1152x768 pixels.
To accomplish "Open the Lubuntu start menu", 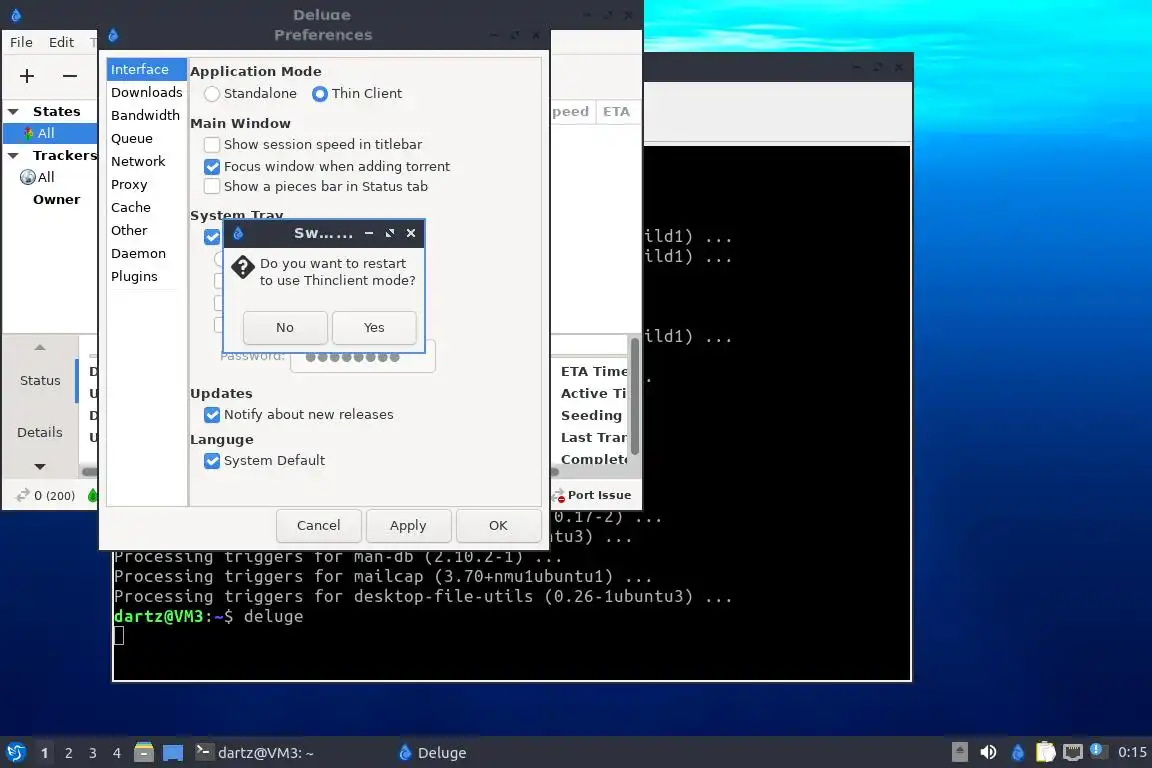I will (x=15, y=753).
